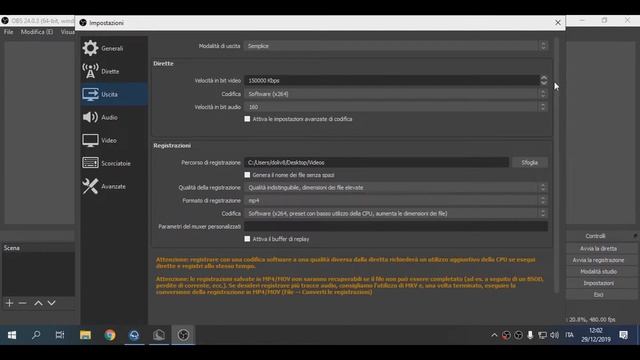Open the Qualità della registrazione dropdown
The image size is (640, 360).
(x=396, y=187)
